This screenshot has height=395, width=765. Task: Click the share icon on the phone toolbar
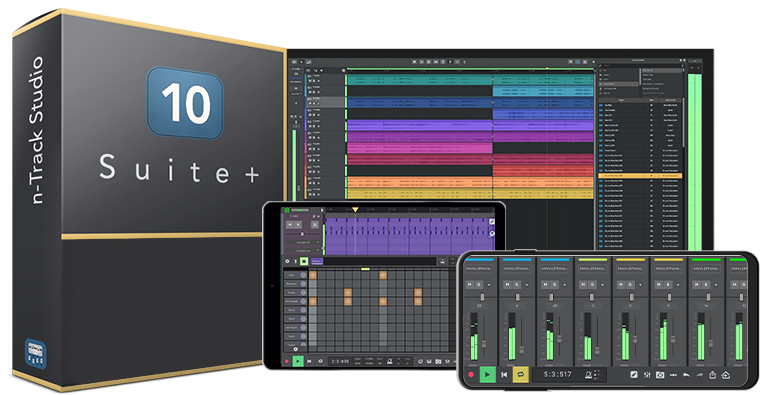click(x=712, y=375)
